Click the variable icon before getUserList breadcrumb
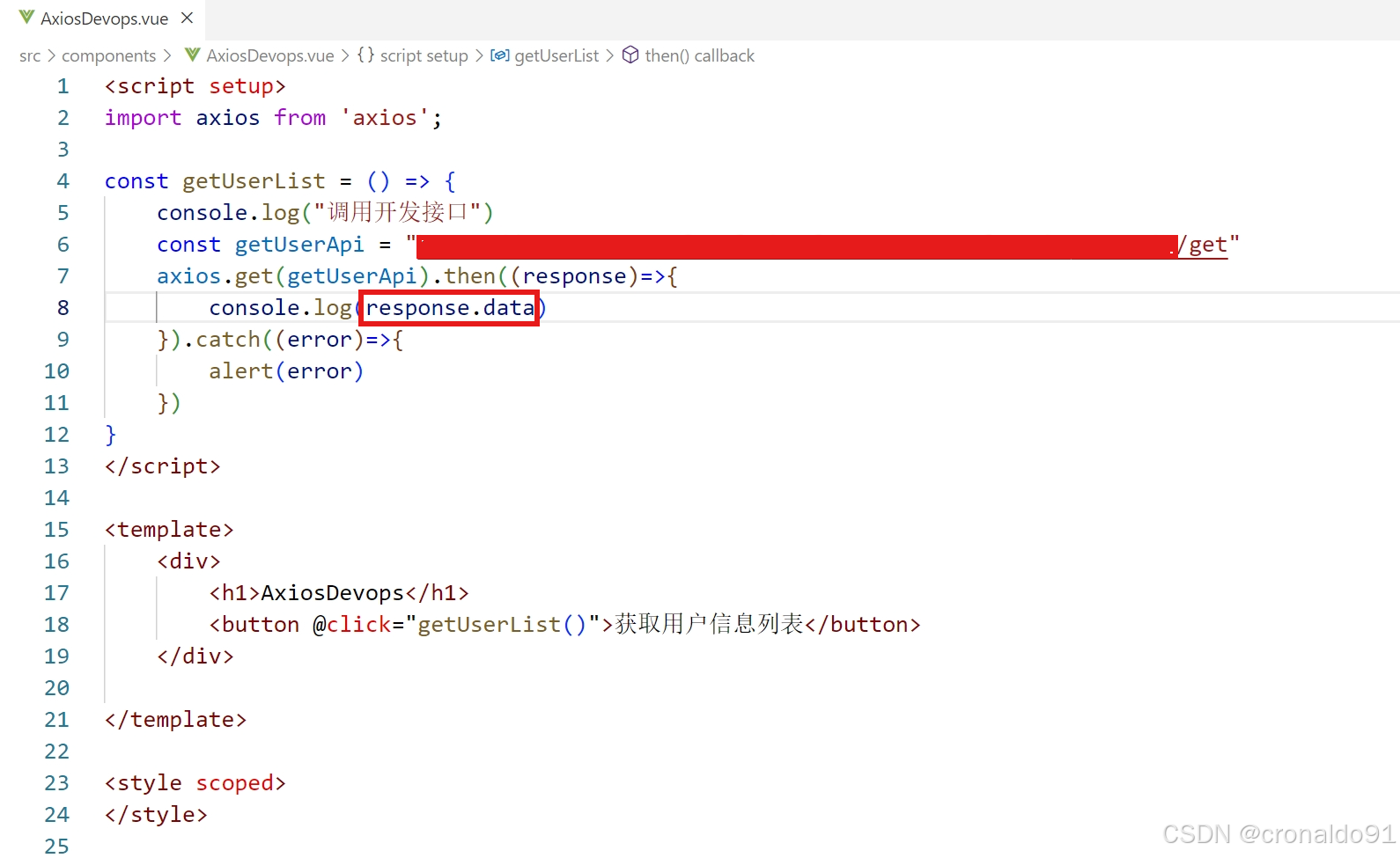 499,55
